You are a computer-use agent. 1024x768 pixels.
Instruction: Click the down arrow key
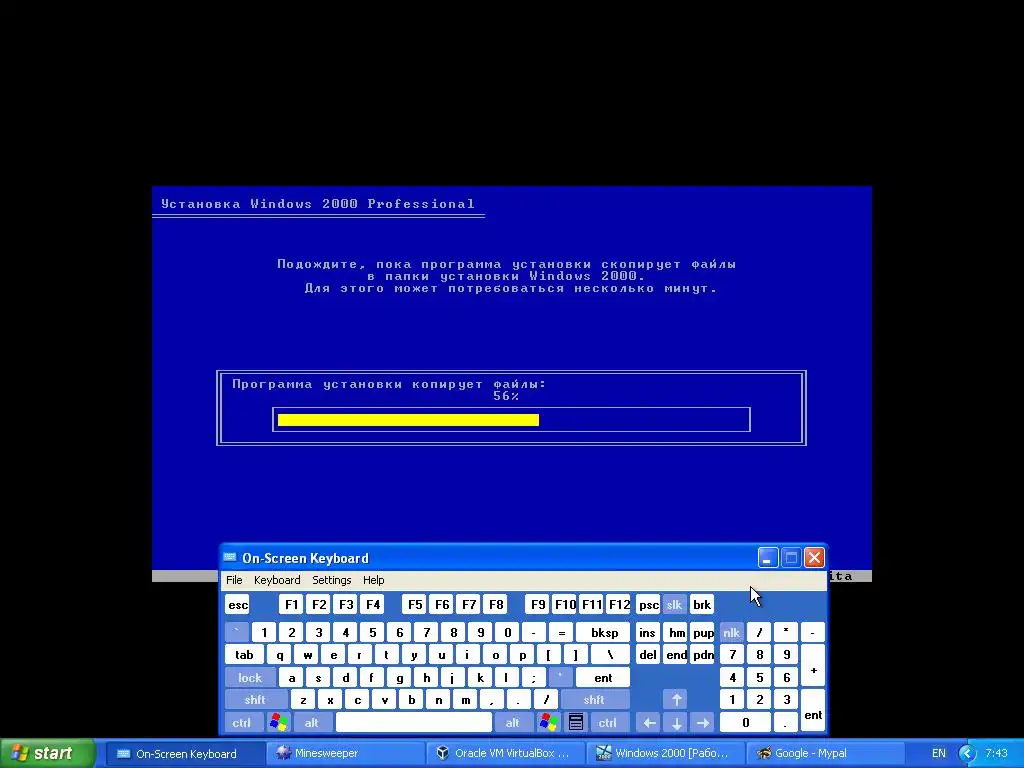click(x=677, y=722)
